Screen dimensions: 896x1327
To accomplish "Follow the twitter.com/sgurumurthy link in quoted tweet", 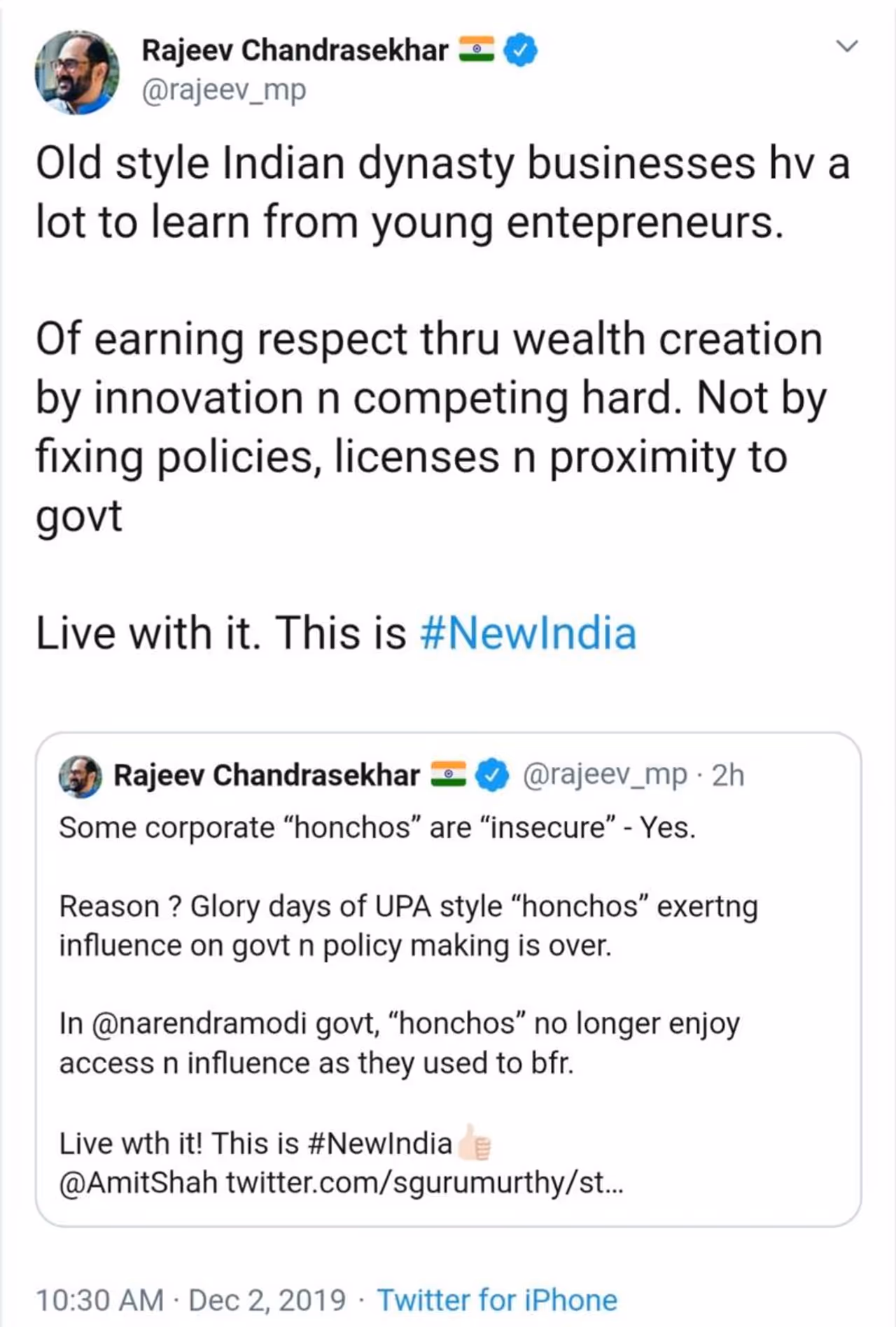I will click(424, 1183).
